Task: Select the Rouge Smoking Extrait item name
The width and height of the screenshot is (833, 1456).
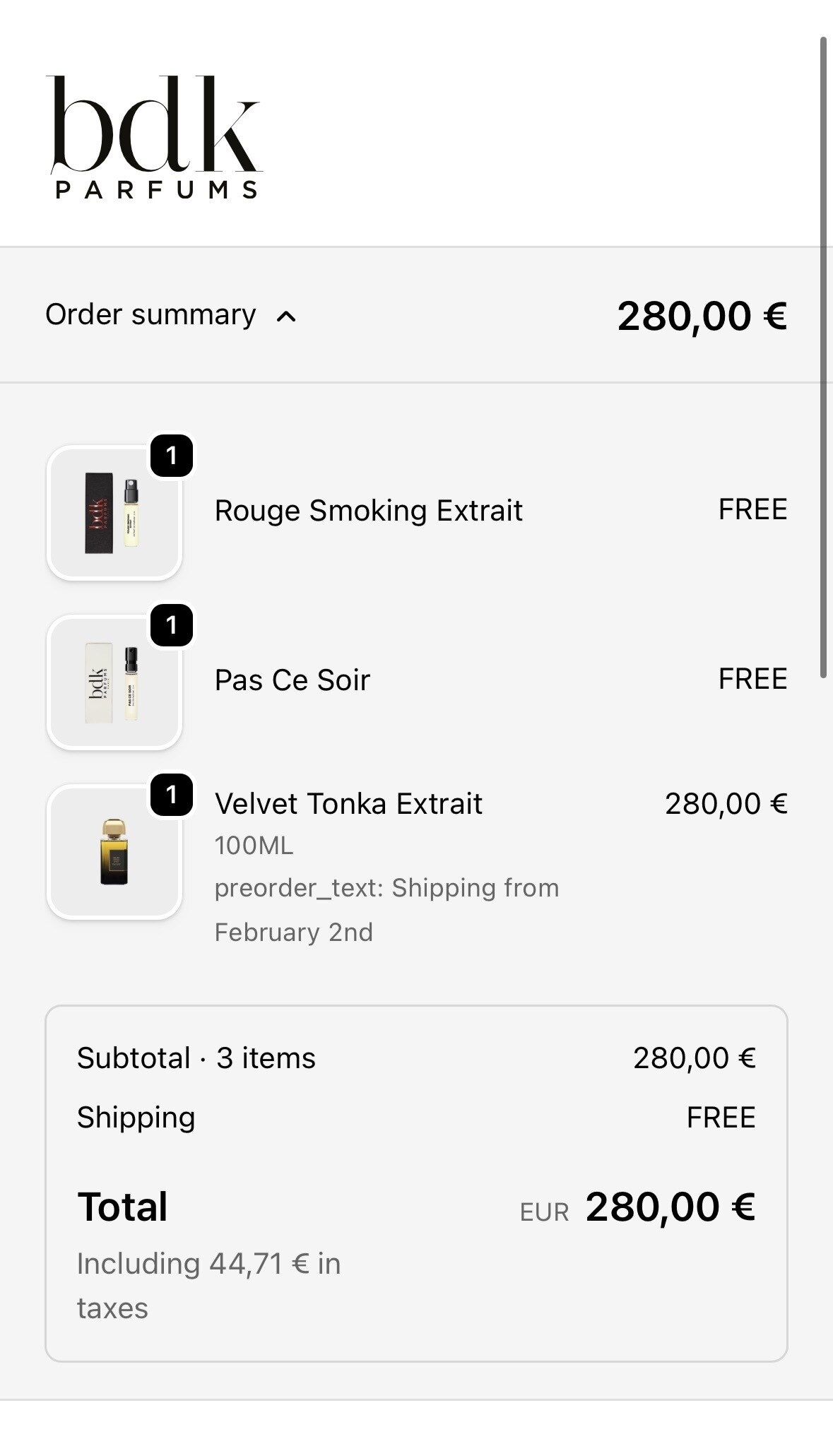Action: coord(368,511)
